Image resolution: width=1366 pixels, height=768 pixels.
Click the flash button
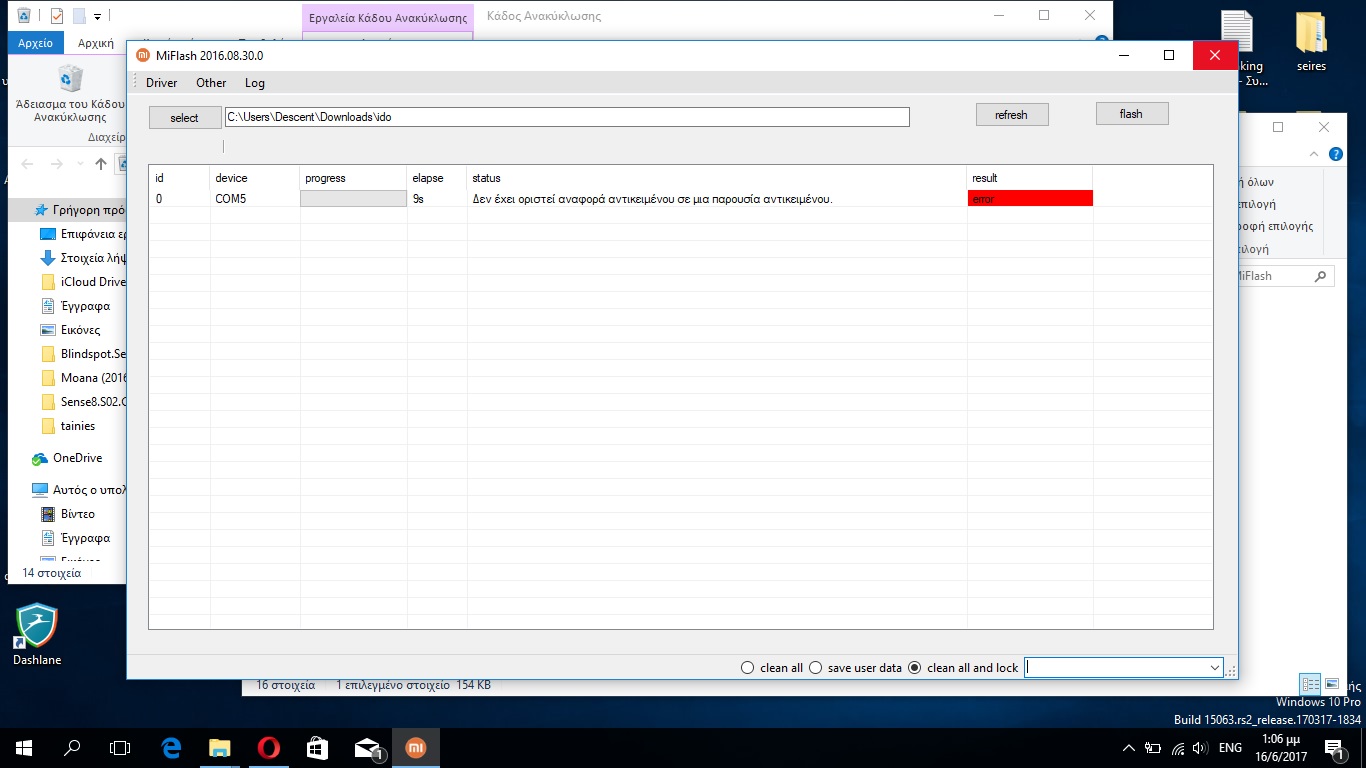tap(1131, 114)
